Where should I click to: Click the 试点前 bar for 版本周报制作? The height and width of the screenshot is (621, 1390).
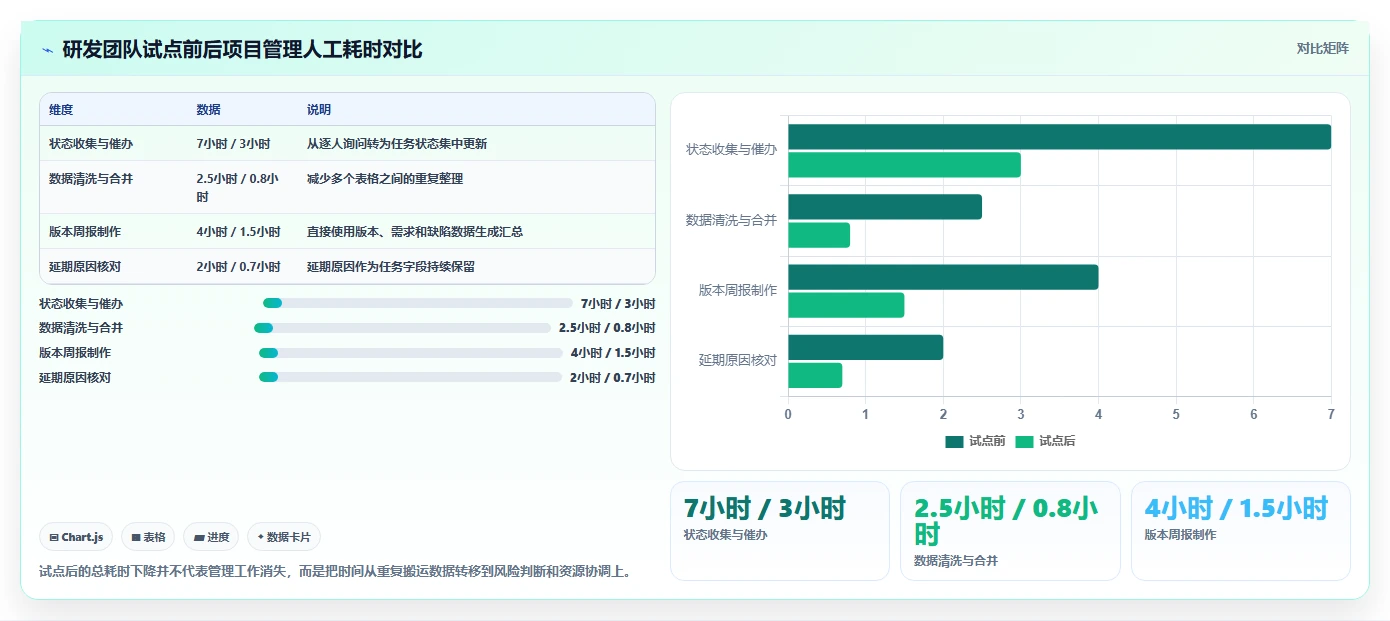943,277
